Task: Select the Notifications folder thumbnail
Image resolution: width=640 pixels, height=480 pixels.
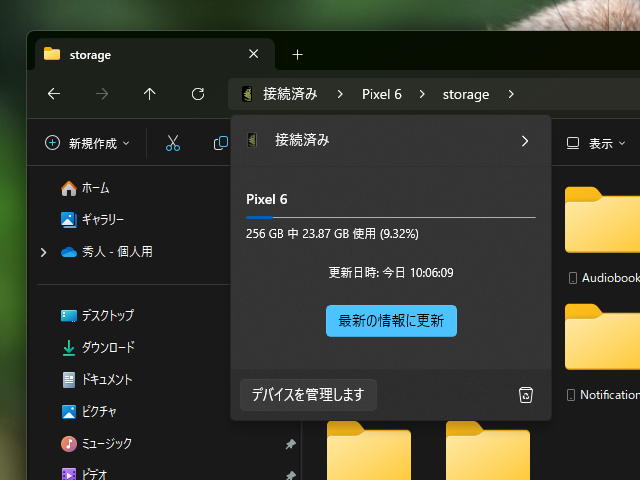Action: pyautogui.click(x=602, y=337)
